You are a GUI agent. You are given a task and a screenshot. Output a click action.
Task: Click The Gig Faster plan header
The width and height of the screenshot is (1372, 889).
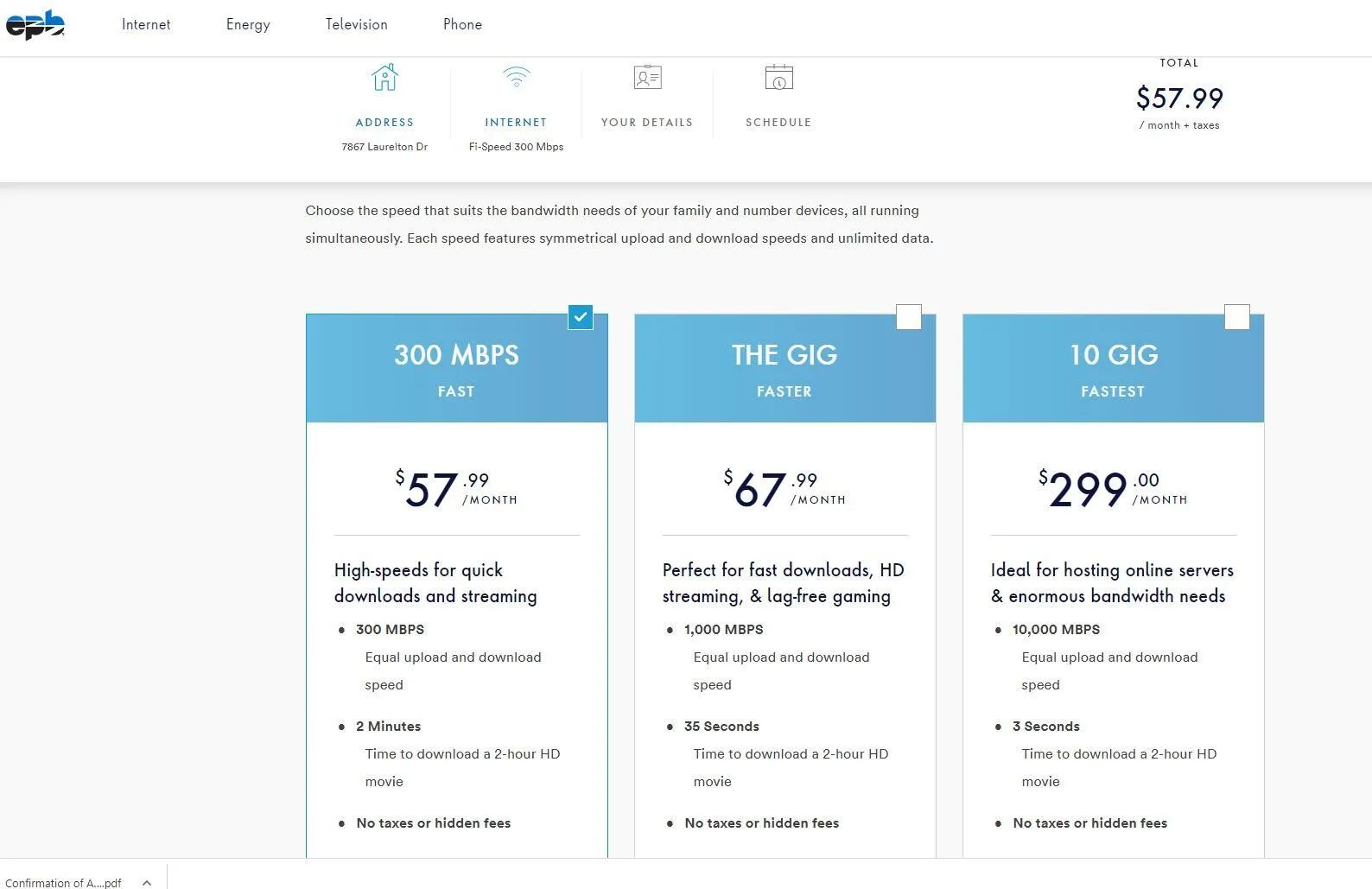point(785,368)
